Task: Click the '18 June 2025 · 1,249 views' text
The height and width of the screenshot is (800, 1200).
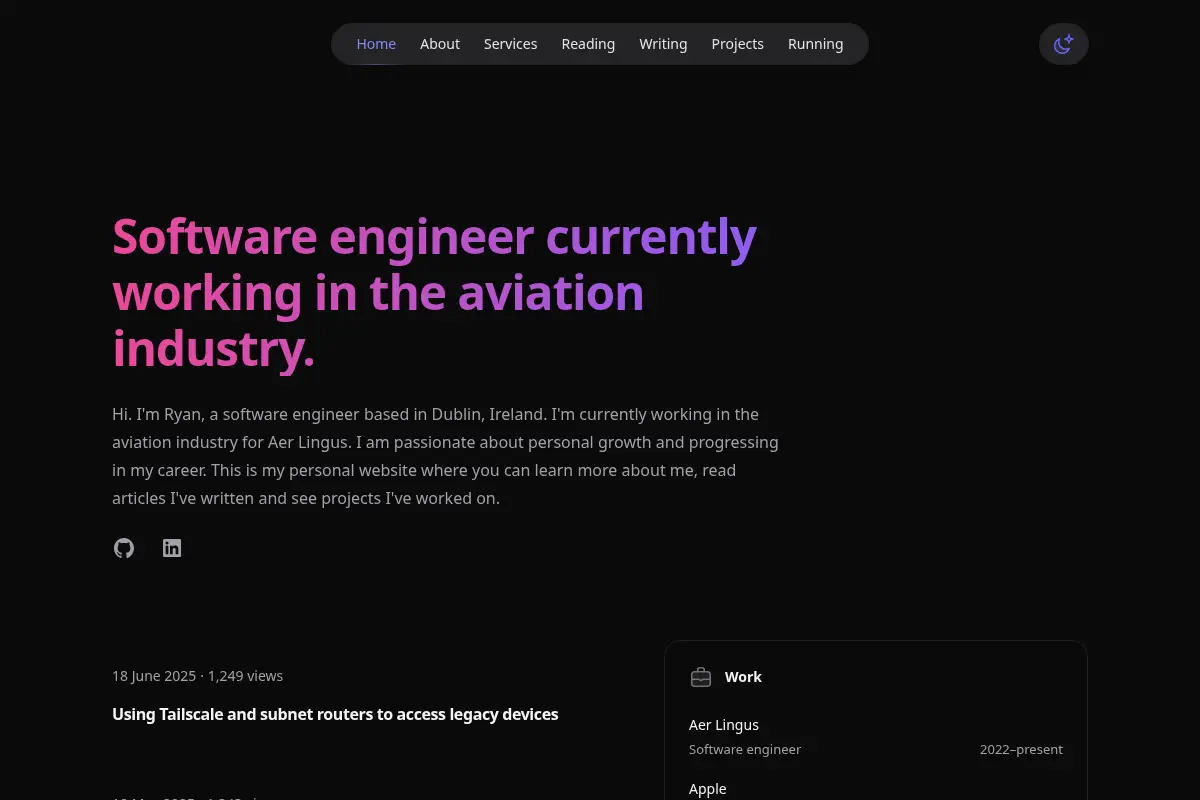Action: click(x=197, y=676)
